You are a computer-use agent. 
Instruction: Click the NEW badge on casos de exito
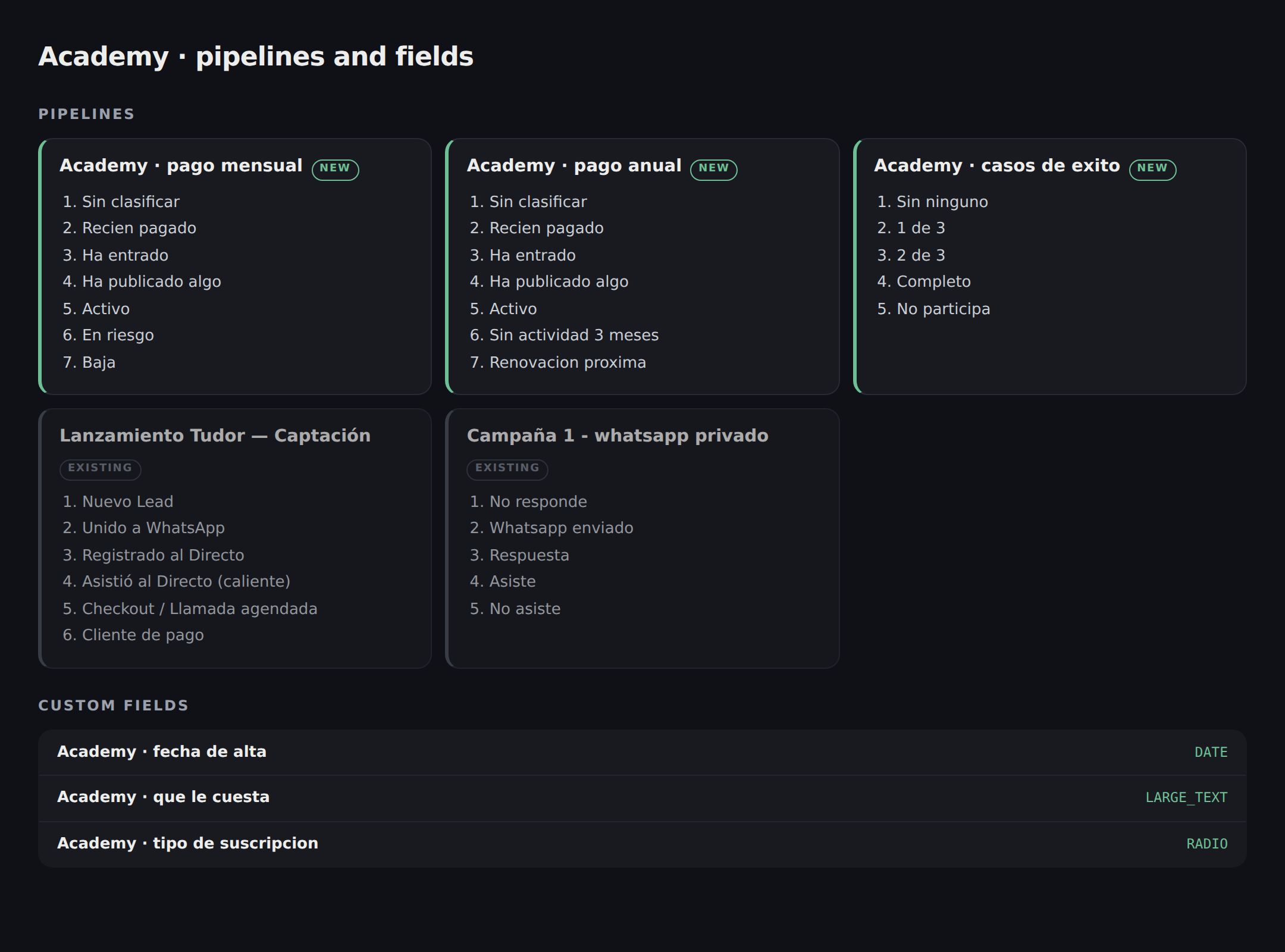click(1152, 170)
